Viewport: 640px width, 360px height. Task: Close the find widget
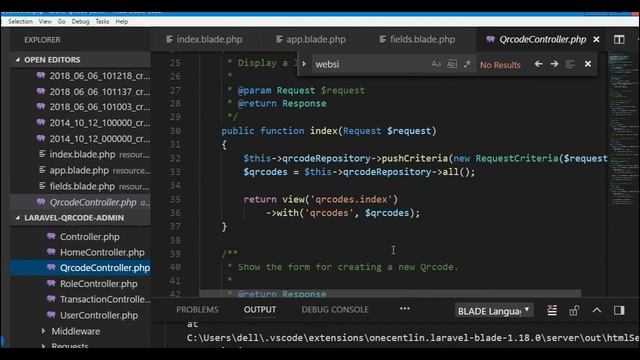[x=588, y=64]
